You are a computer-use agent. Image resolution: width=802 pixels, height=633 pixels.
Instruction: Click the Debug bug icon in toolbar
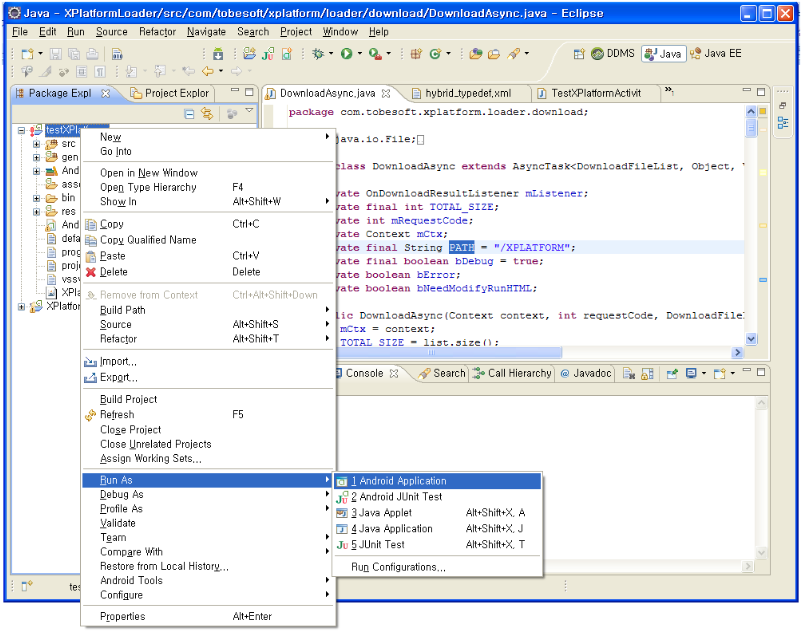click(x=320, y=53)
